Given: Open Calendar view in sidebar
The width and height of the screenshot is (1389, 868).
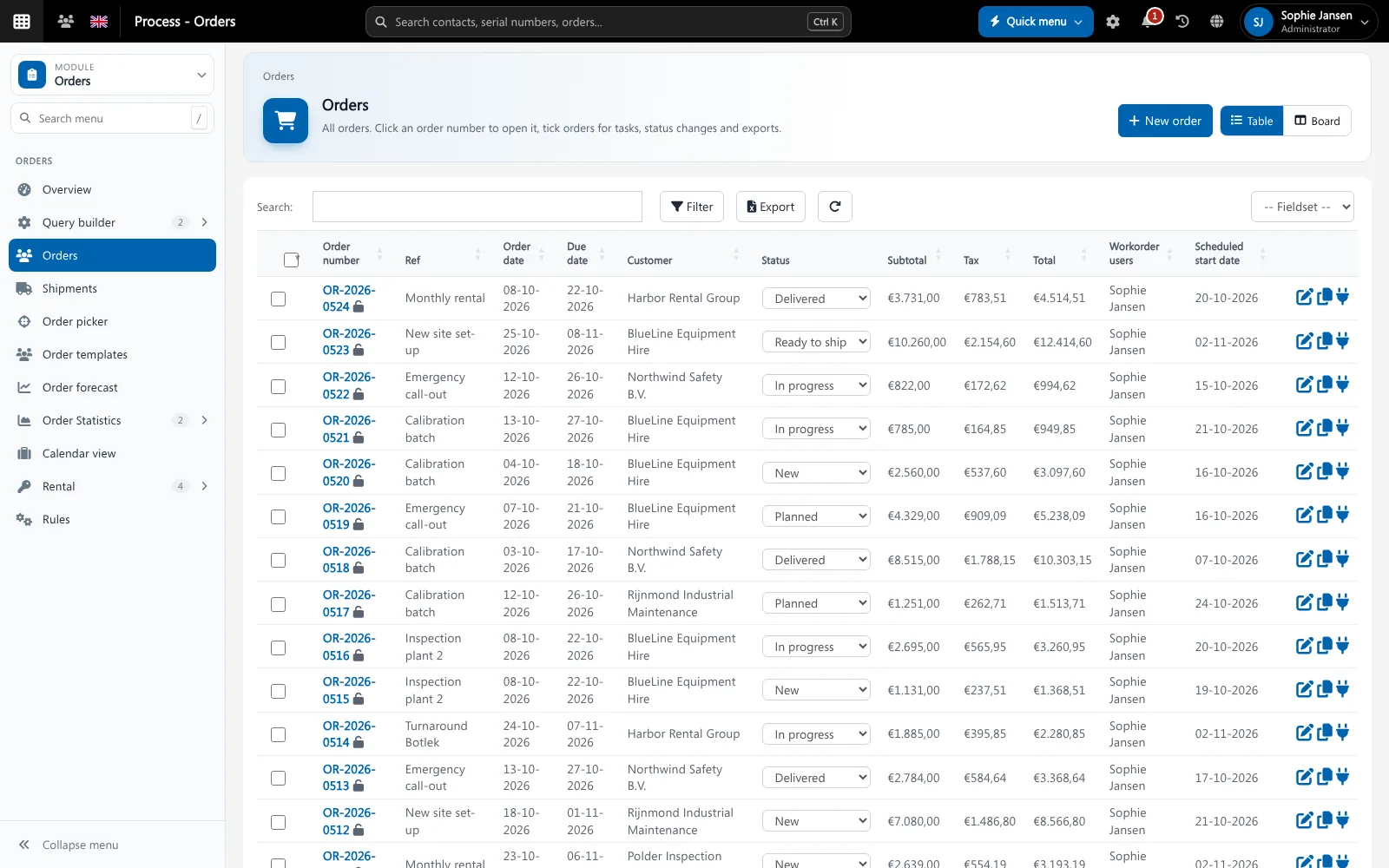Looking at the screenshot, I should 112,453.
